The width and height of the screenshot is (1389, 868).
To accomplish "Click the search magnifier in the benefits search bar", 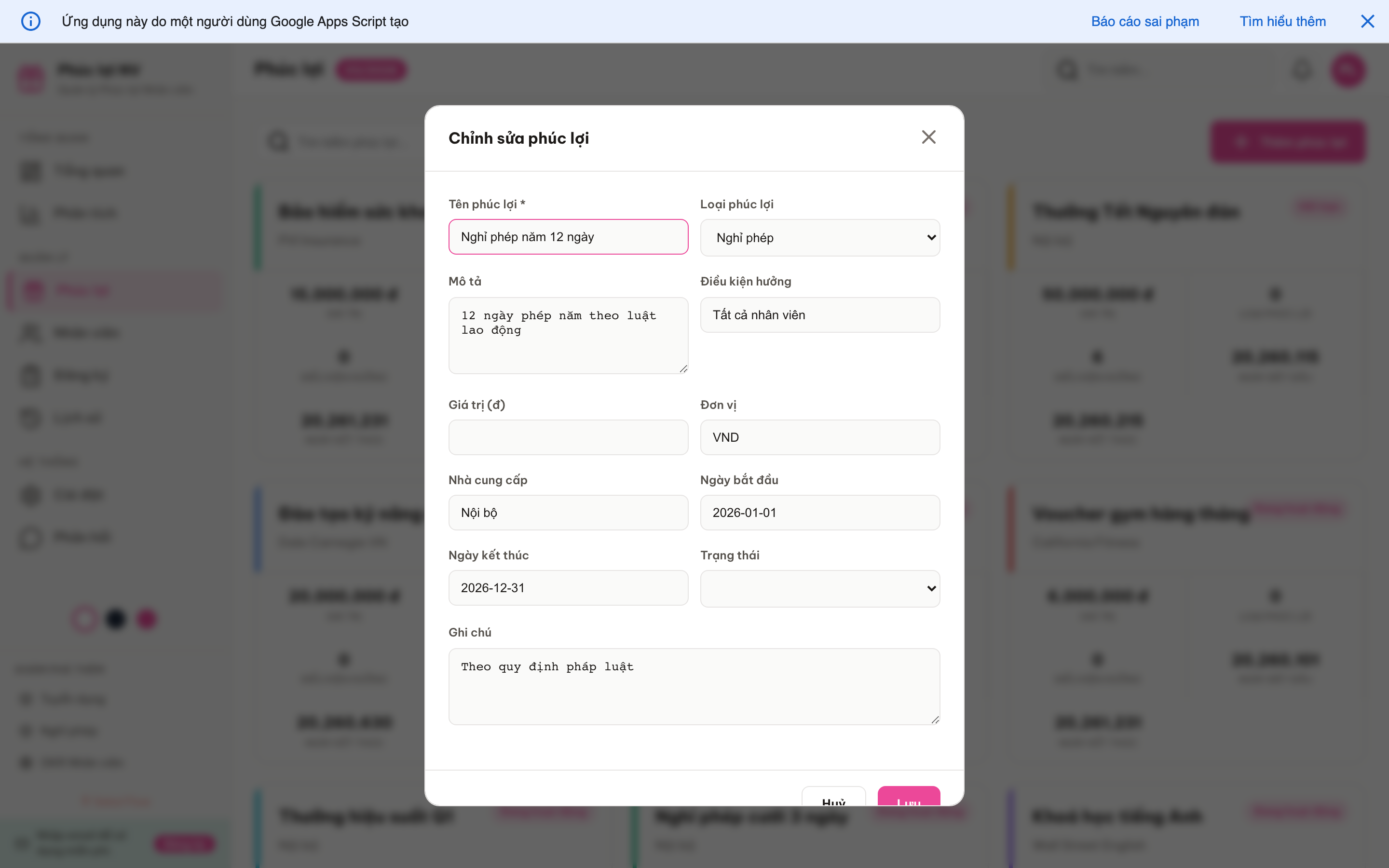I will 278,141.
